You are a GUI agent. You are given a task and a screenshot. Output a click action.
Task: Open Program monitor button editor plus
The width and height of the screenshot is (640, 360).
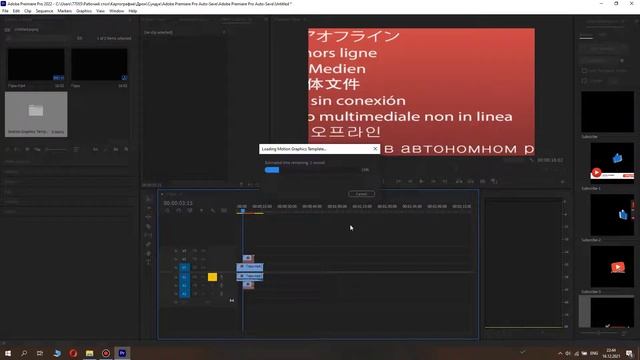[x=562, y=182]
